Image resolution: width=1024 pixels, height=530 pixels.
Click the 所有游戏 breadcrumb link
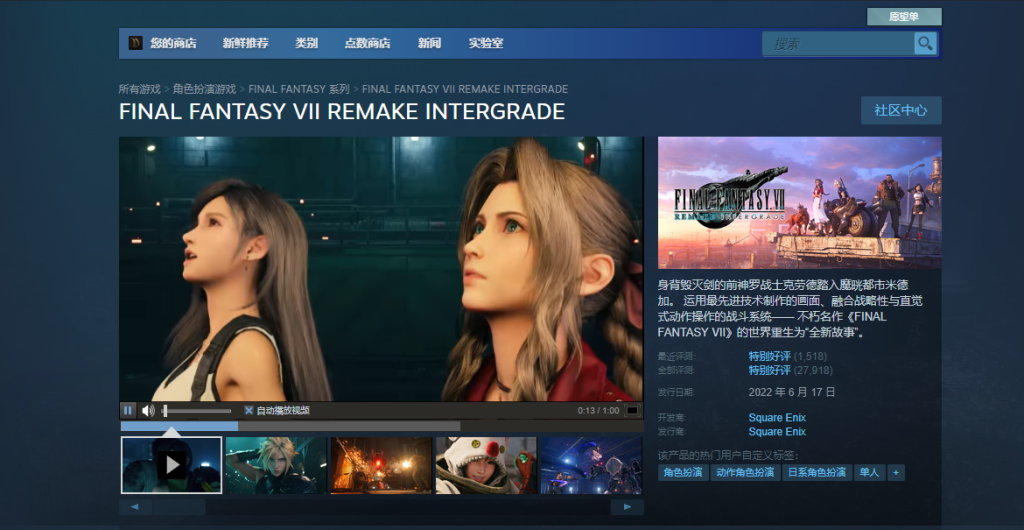point(140,89)
